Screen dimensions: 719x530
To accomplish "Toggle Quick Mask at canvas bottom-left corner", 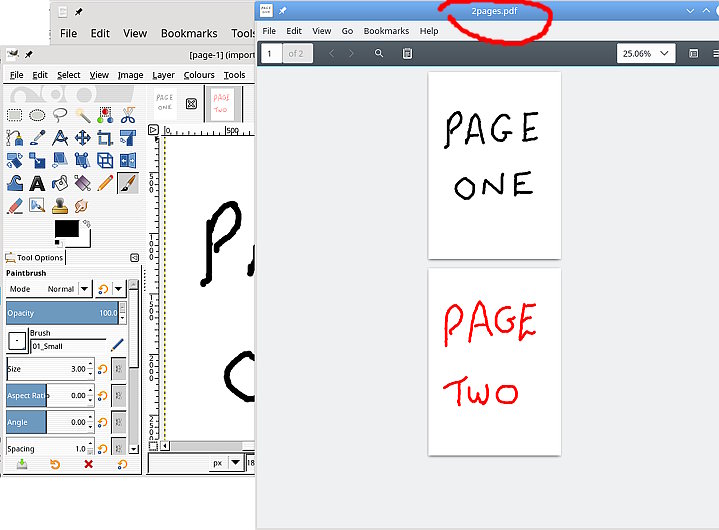I will (x=153, y=446).
